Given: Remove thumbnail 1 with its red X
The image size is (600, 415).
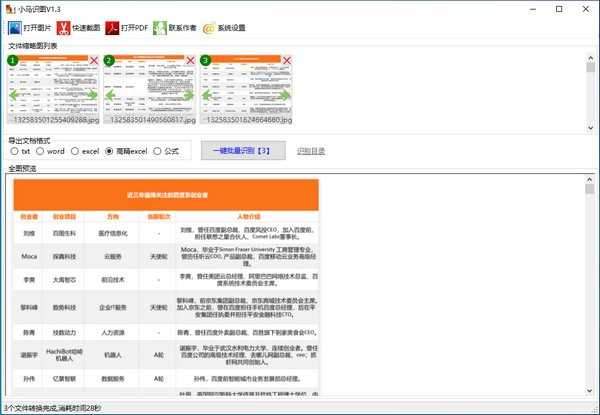Looking at the screenshot, I should [94, 60].
